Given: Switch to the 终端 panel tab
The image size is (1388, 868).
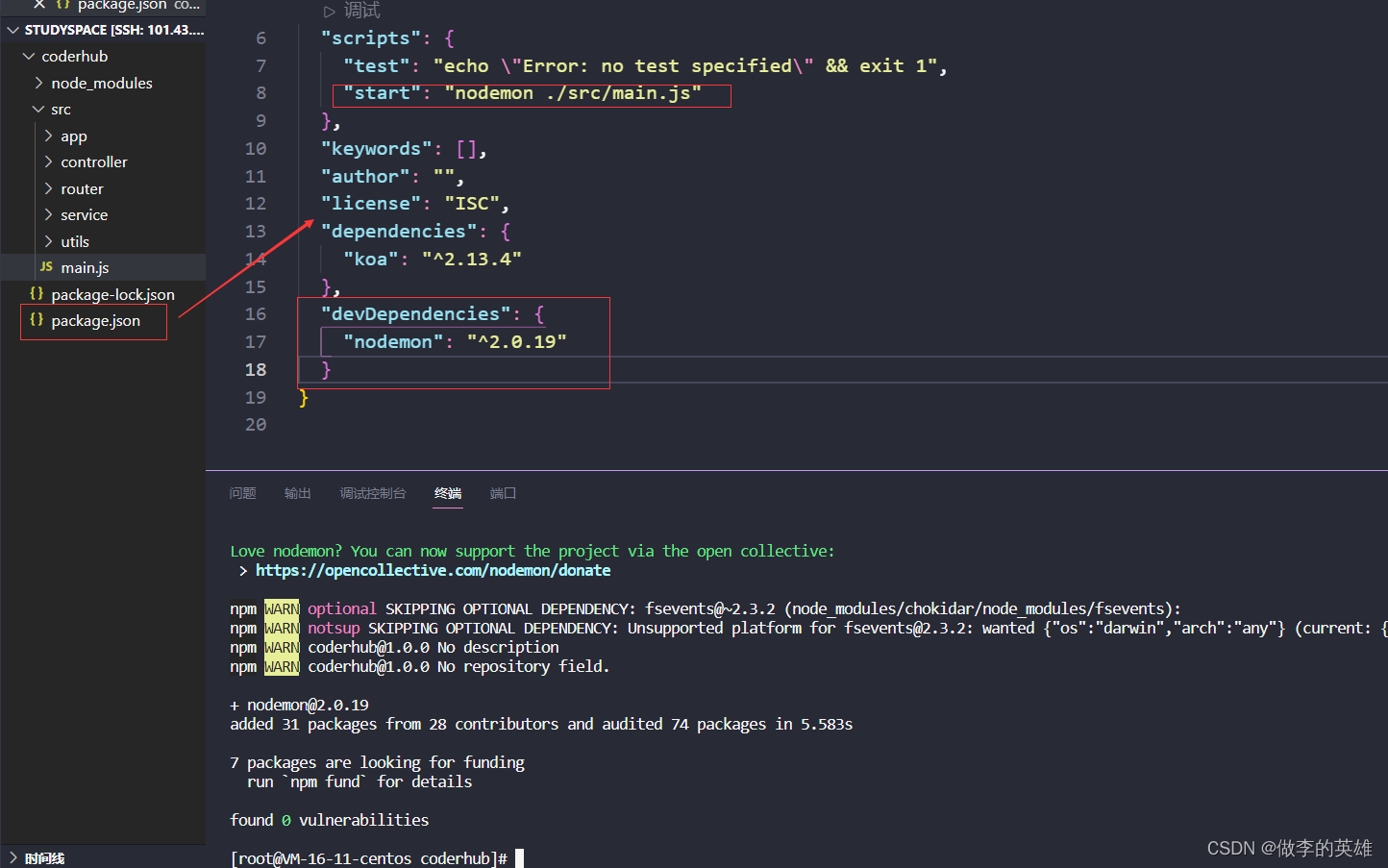Looking at the screenshot, I should click(x=448, y=493).
